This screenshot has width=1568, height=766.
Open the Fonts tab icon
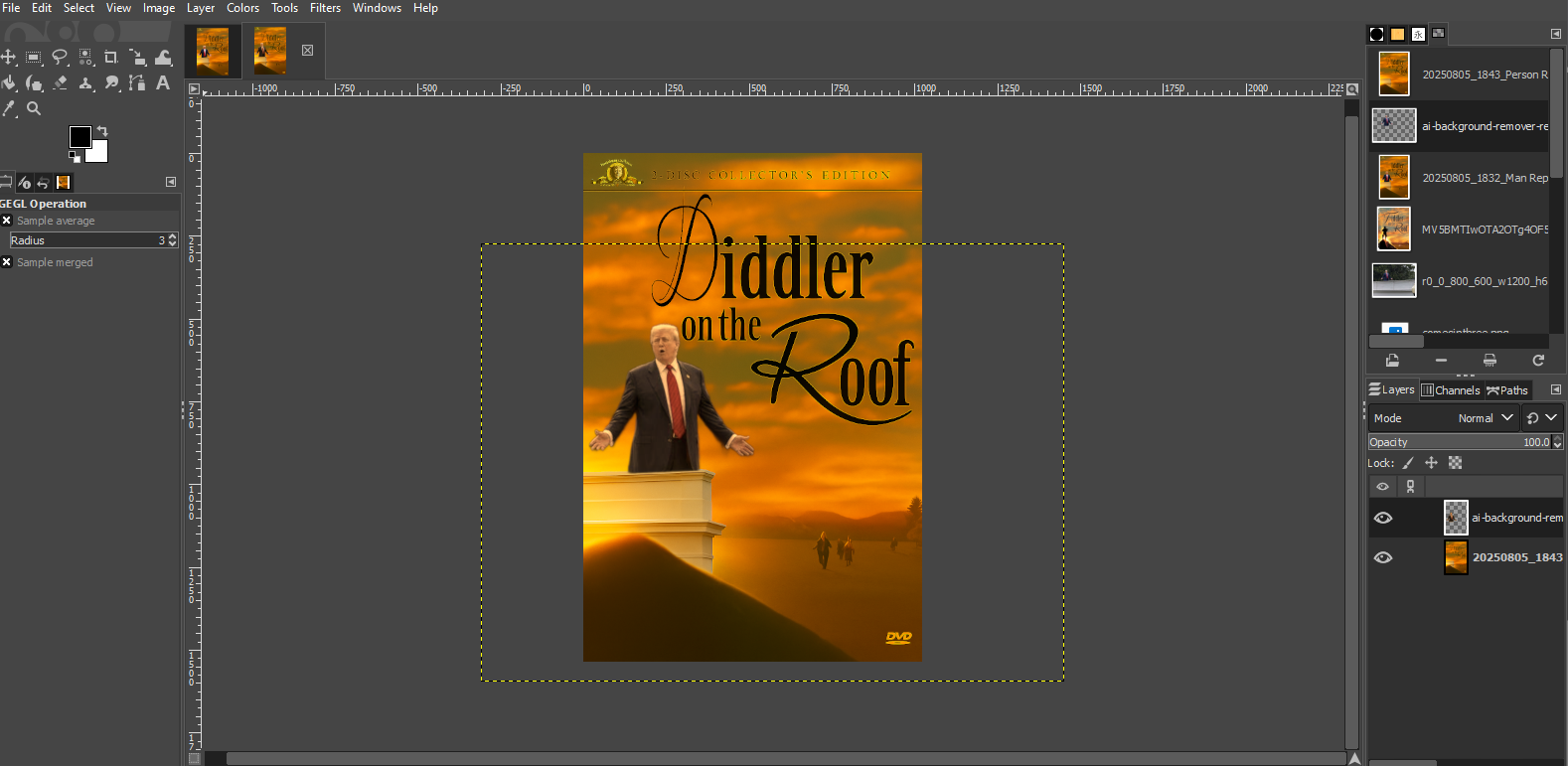[x=1418, y=34]
